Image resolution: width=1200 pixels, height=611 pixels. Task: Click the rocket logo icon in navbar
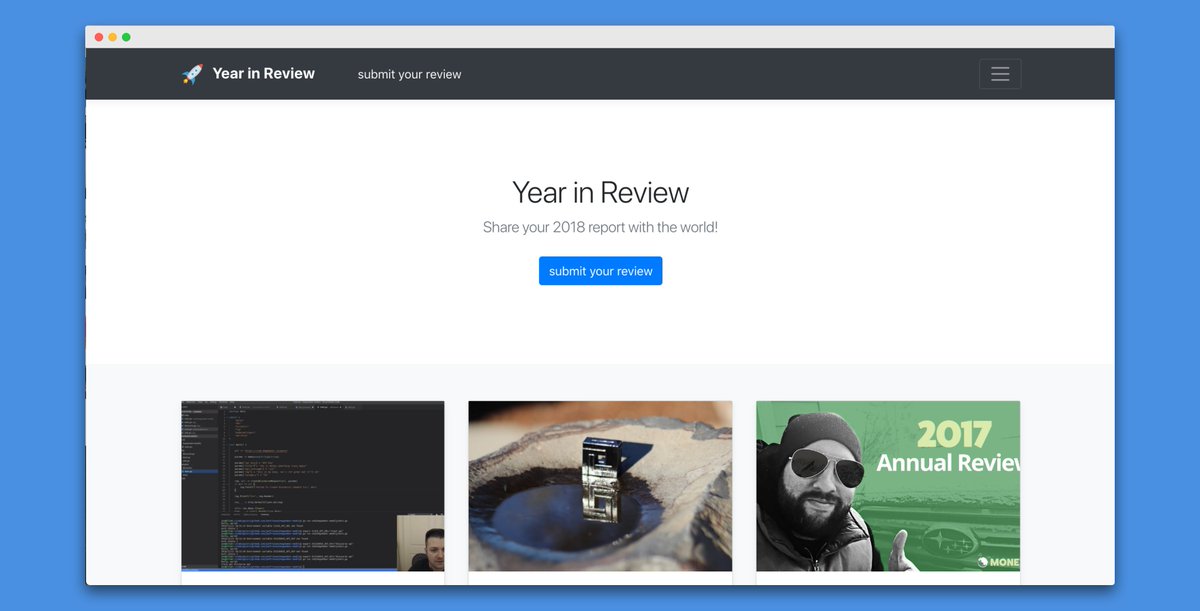pos(192,74)
